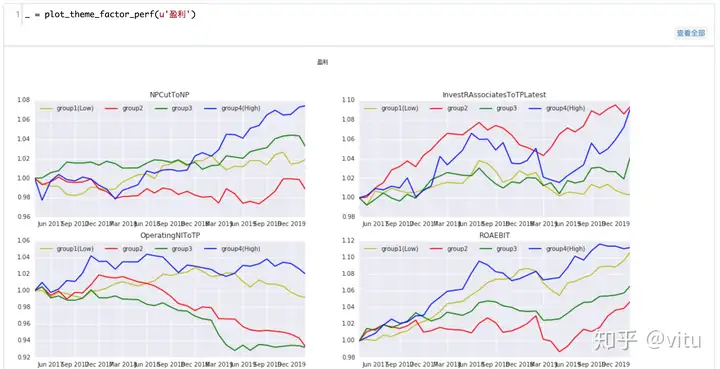
Task: Click the InvestRAssociatesToTPLatest chart title
Action: (494, 95)
